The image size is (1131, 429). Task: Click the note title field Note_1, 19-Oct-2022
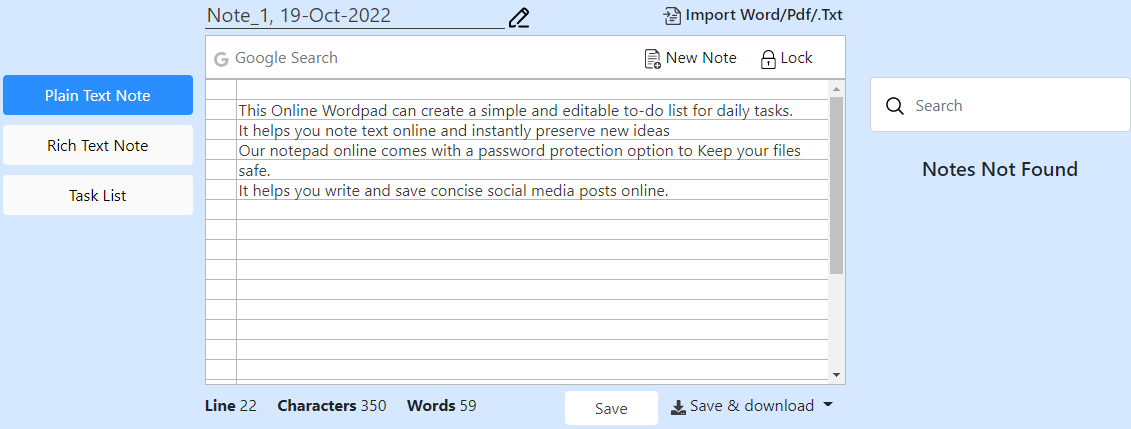[x=355, y=16]
